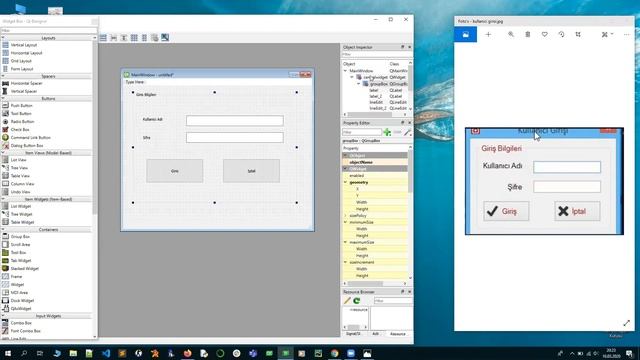Expand Photos image to fullscreen arrow

627,323
